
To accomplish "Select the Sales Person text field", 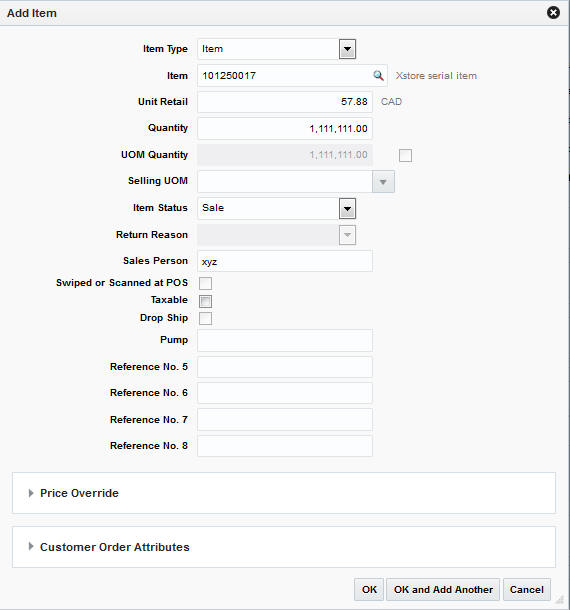I will pyautogui.click(x=285, y=261).
